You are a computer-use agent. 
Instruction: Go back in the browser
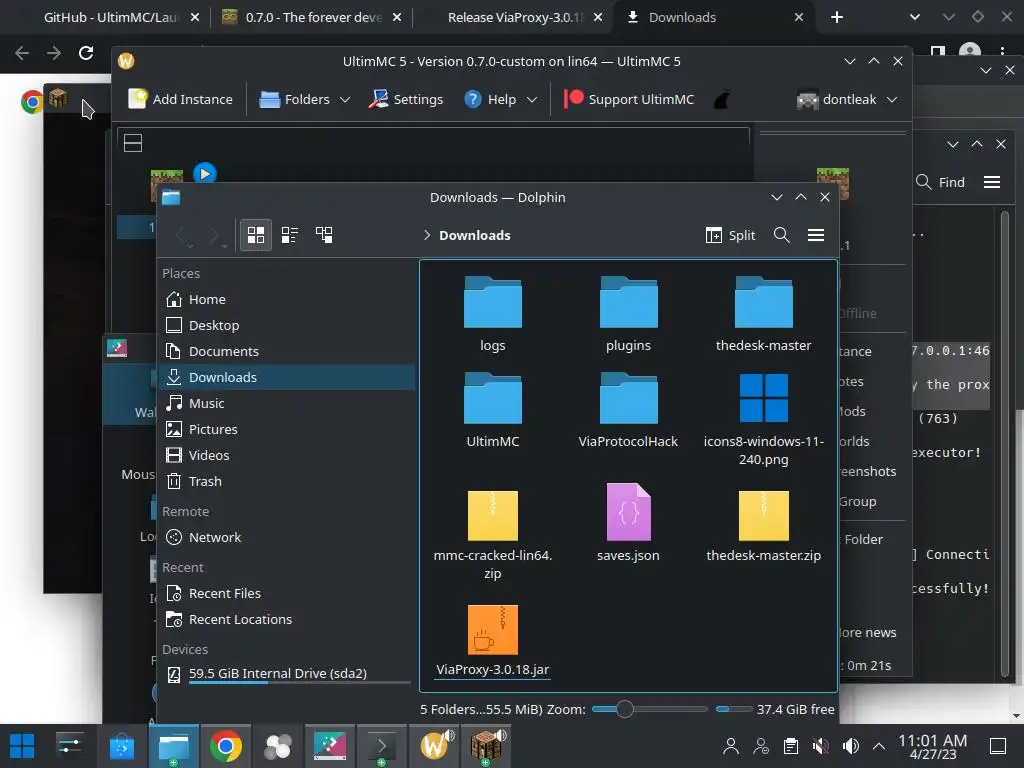pyautogui.click(x=22, y=53)
